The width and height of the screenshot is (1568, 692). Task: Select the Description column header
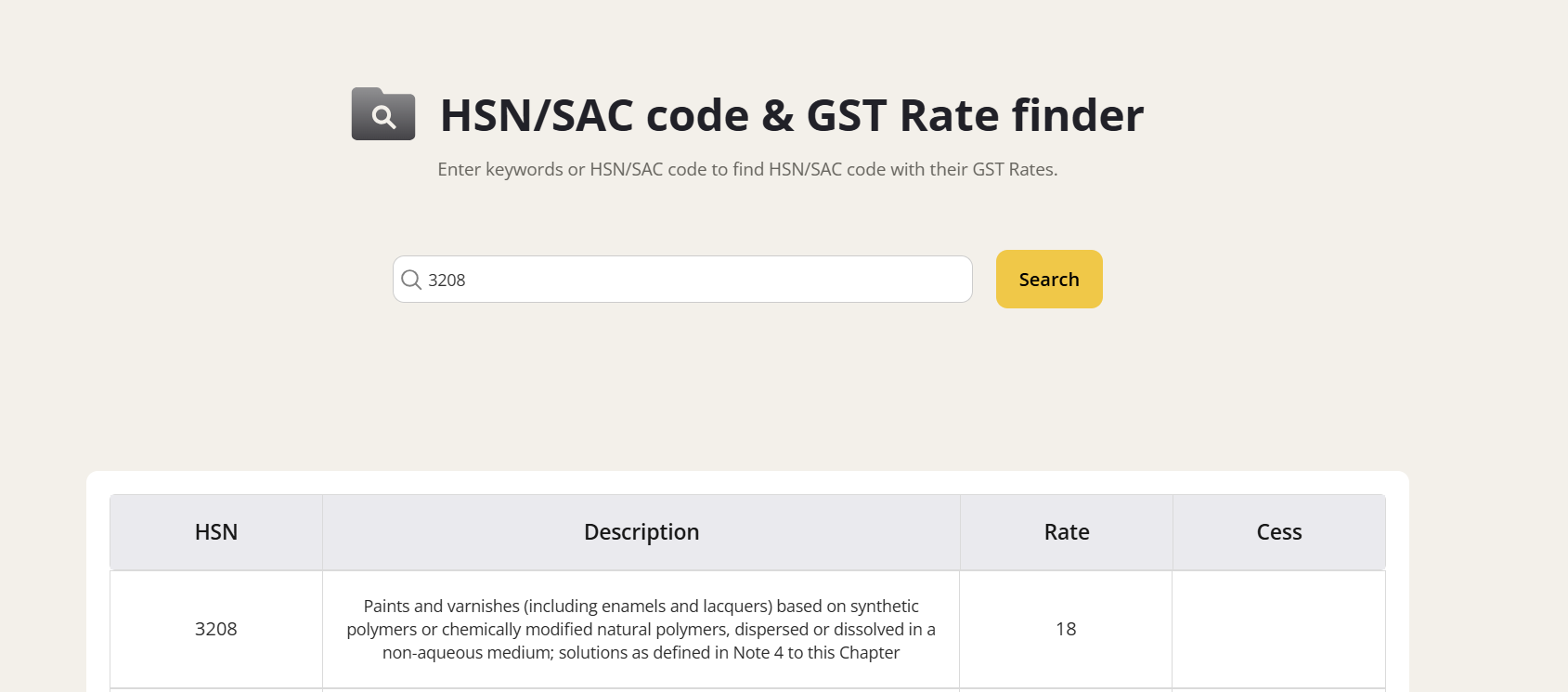[641, 532]
